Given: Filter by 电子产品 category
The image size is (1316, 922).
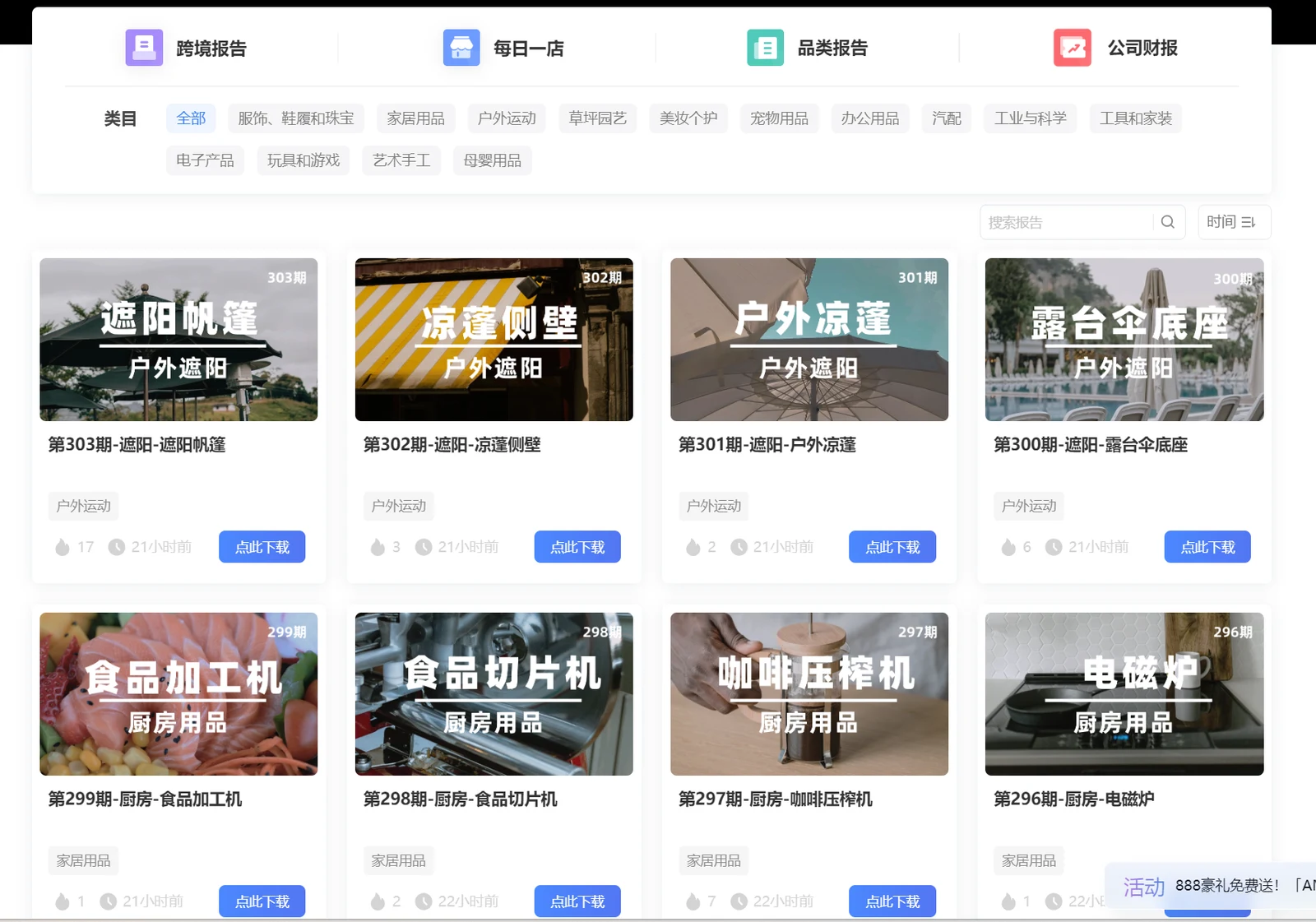Looking at the screenshot, I should coord(205,160).
